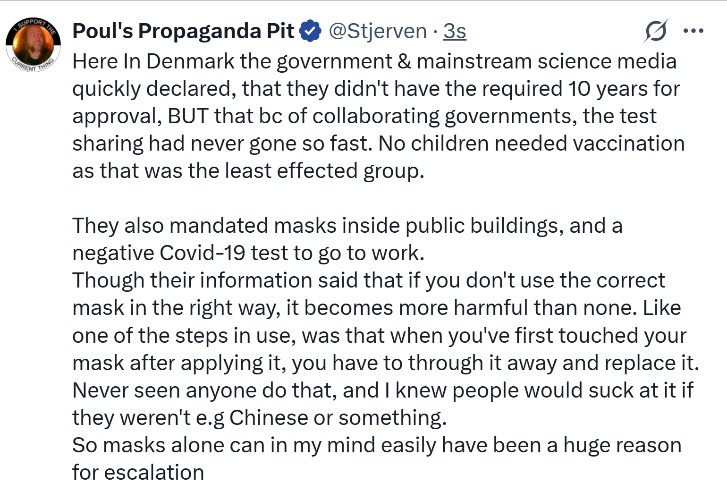Click the line 'So masks alone can in my mind'

(x=377, y=445)
